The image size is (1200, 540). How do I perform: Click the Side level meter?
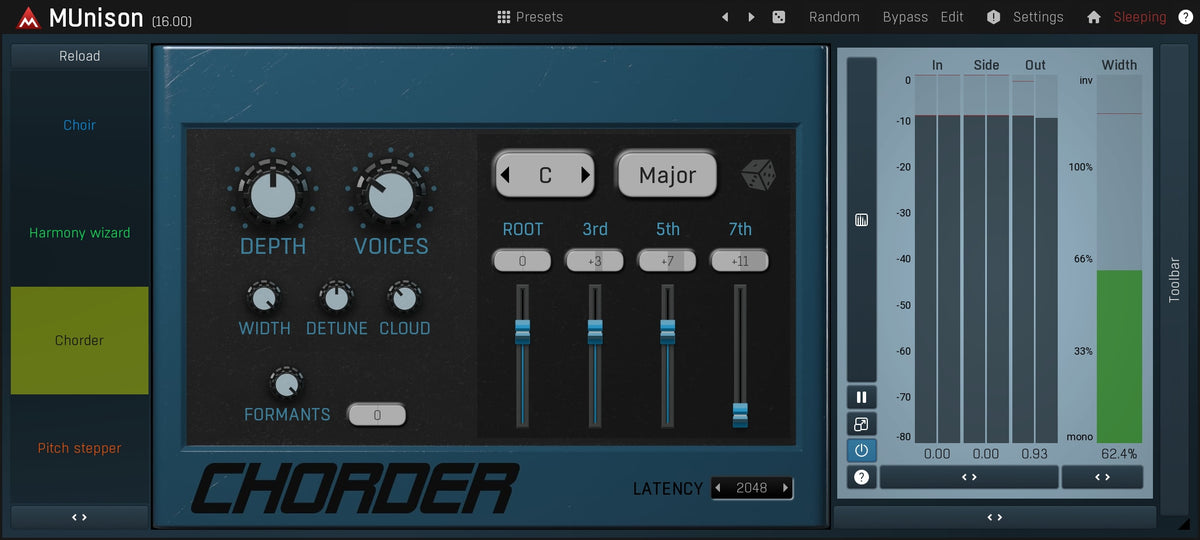986,259
